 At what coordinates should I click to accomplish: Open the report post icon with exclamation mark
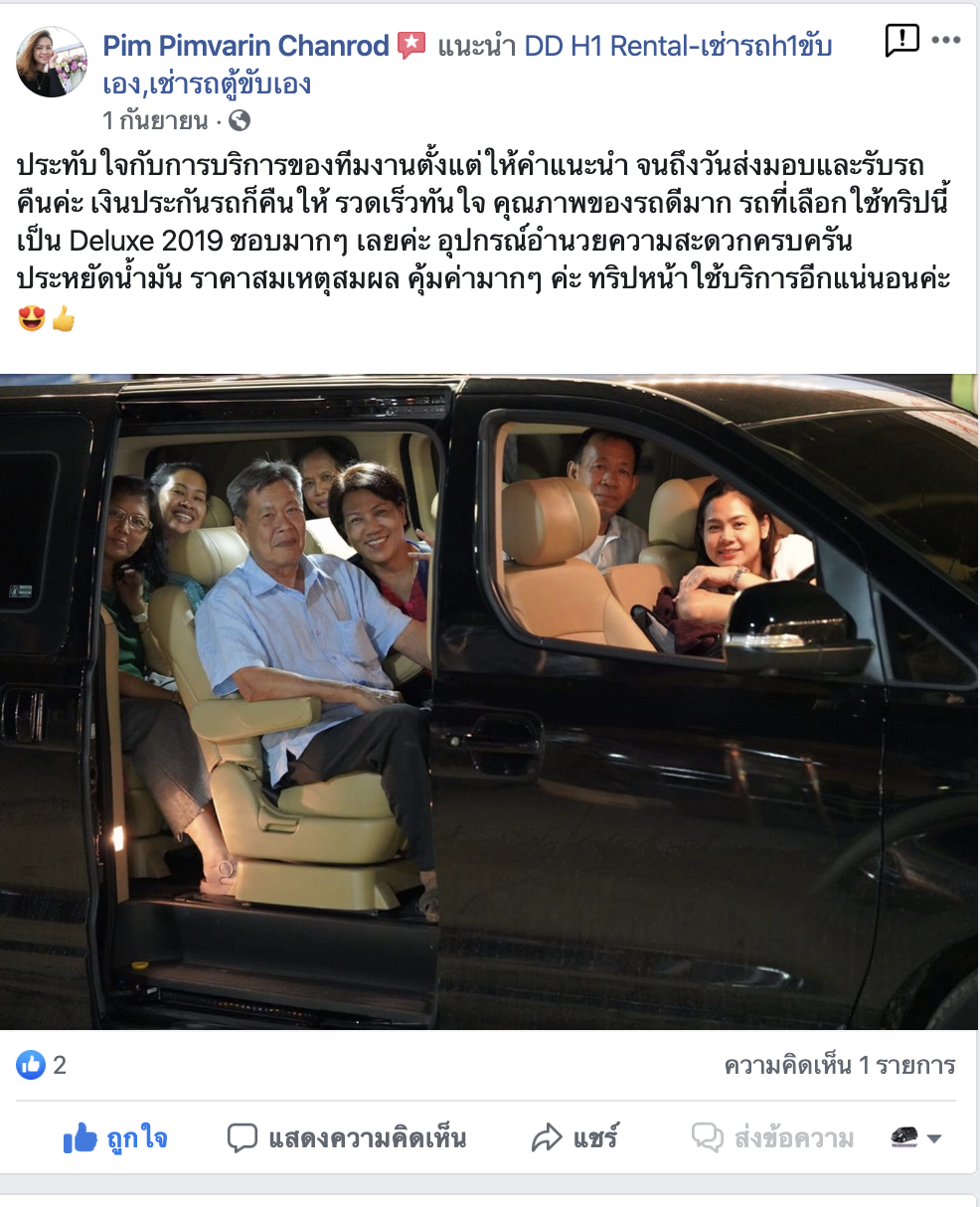(x=901, y=41)
